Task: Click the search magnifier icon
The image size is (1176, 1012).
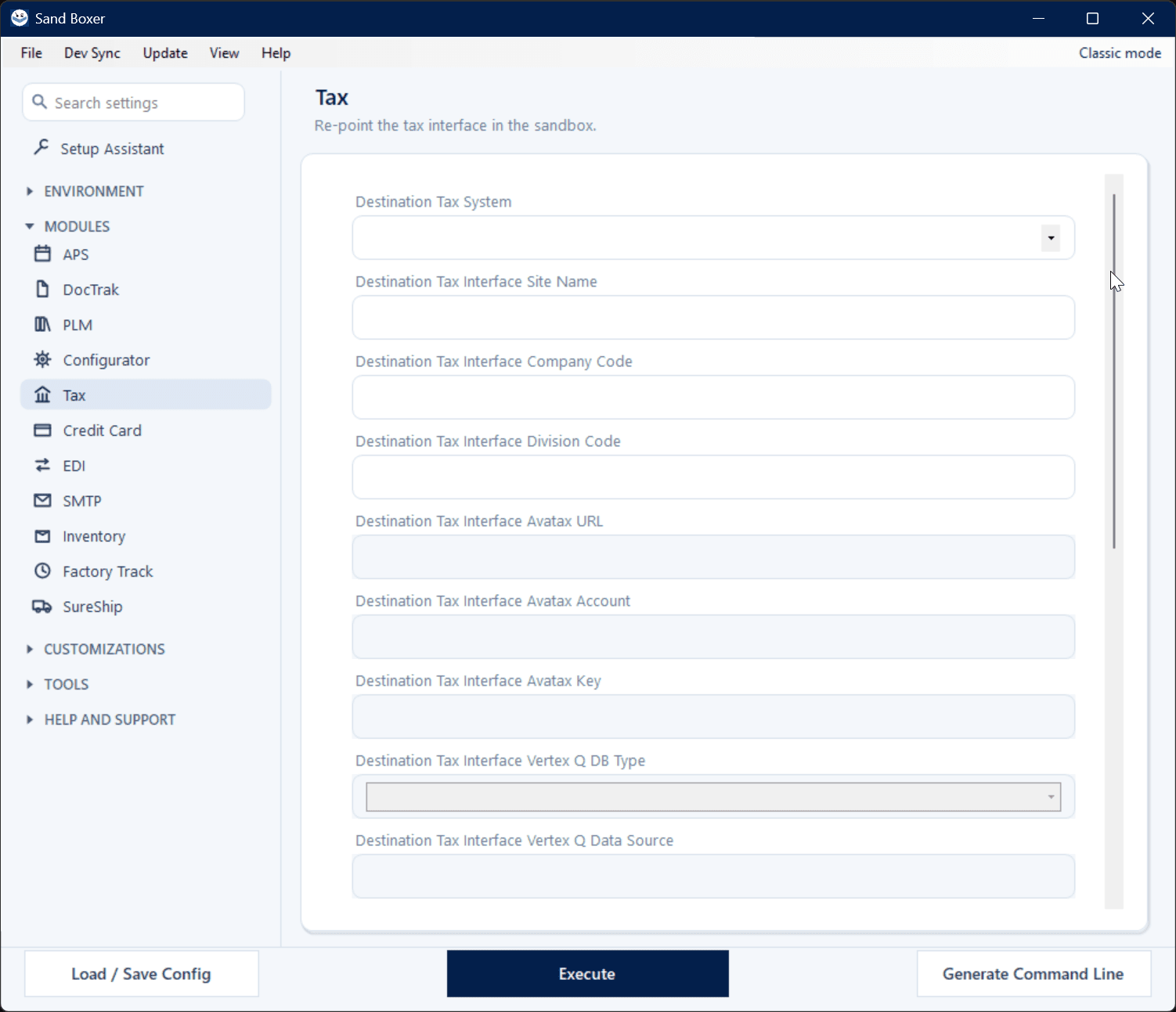Action: click(40, 102)
